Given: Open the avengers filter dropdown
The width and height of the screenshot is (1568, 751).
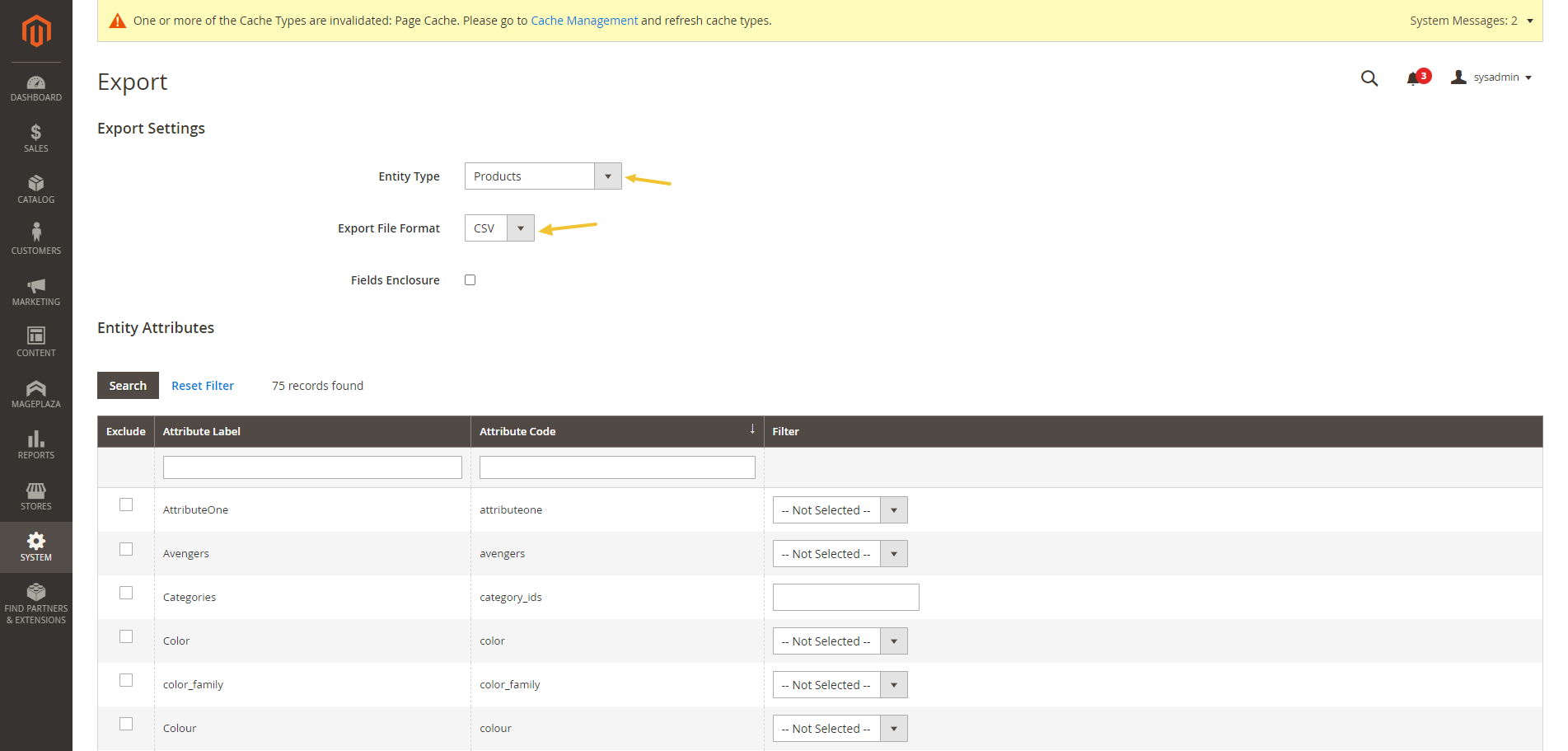Looking at the screenshot, I should [840, 554].
